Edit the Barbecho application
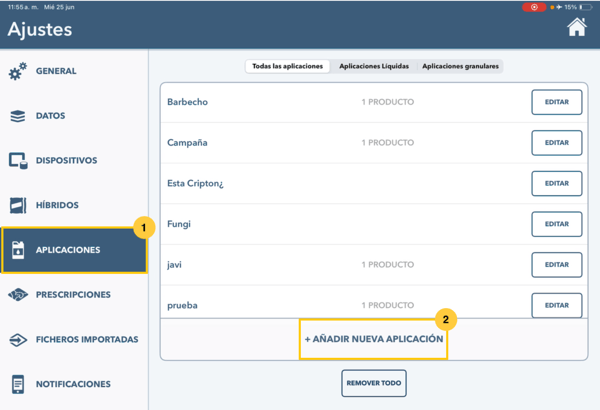The width and height of the screenshot is (600, 410). point(557,102)
